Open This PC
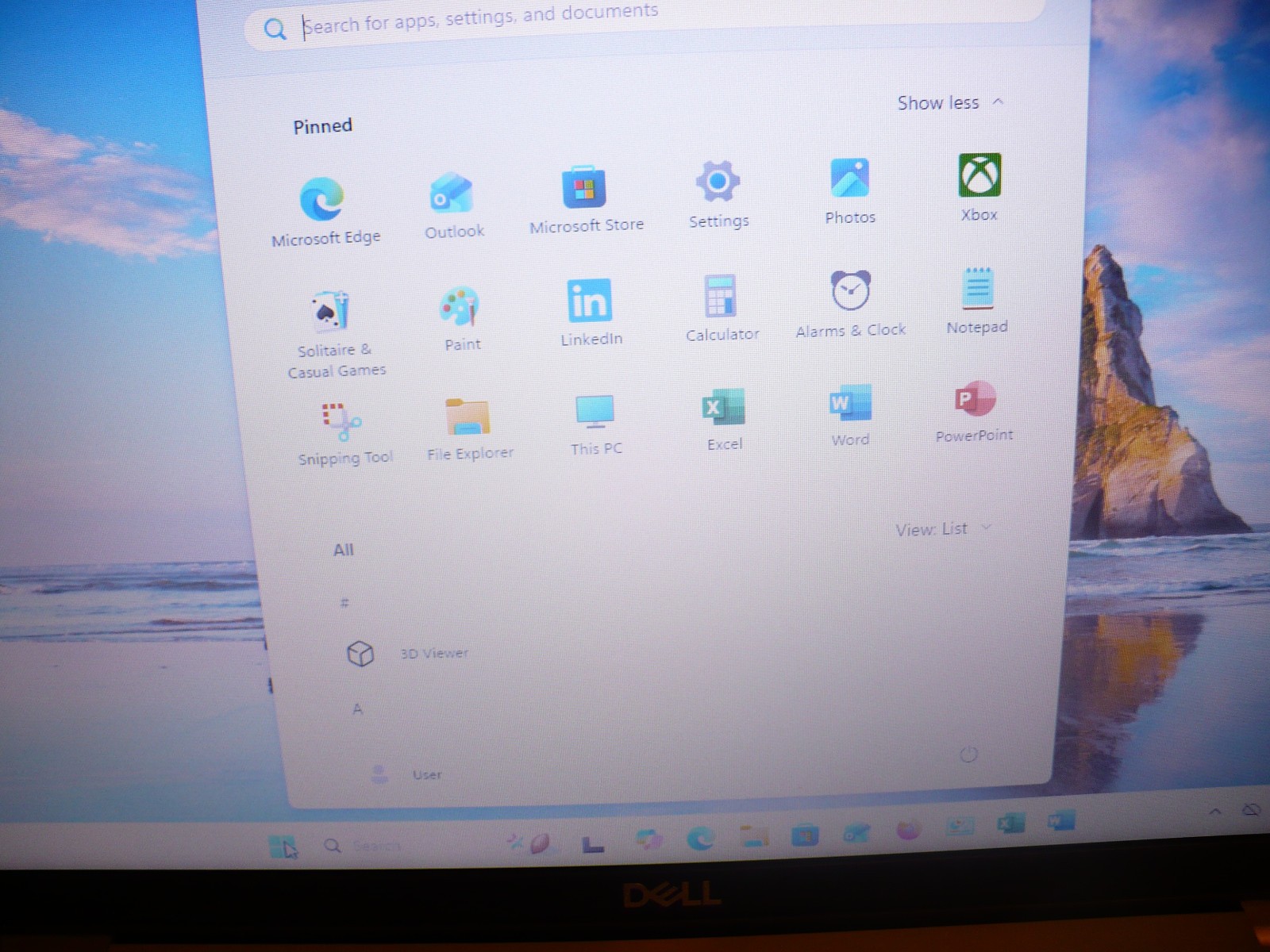 595,425
